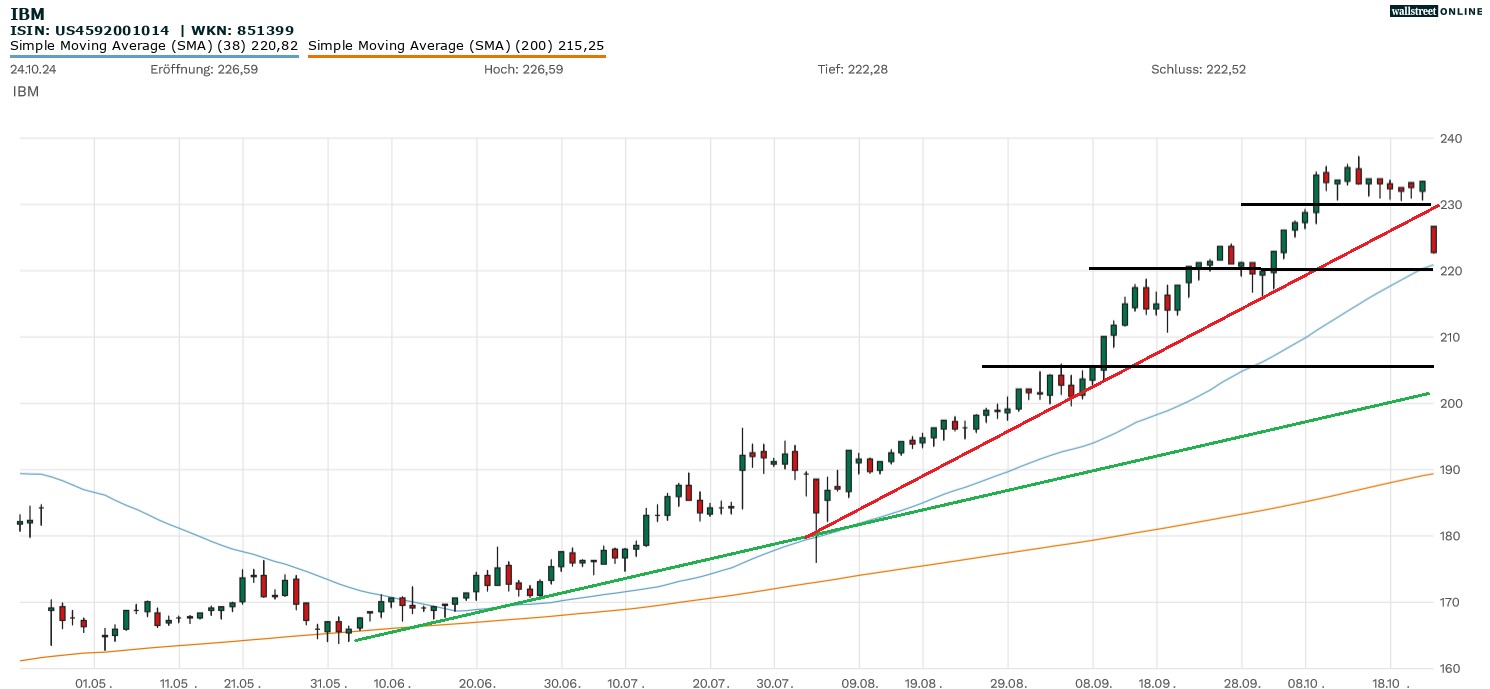Click the black resistance line at 230
Viewport: 1490px width, 689px height.
[1336, 204]
